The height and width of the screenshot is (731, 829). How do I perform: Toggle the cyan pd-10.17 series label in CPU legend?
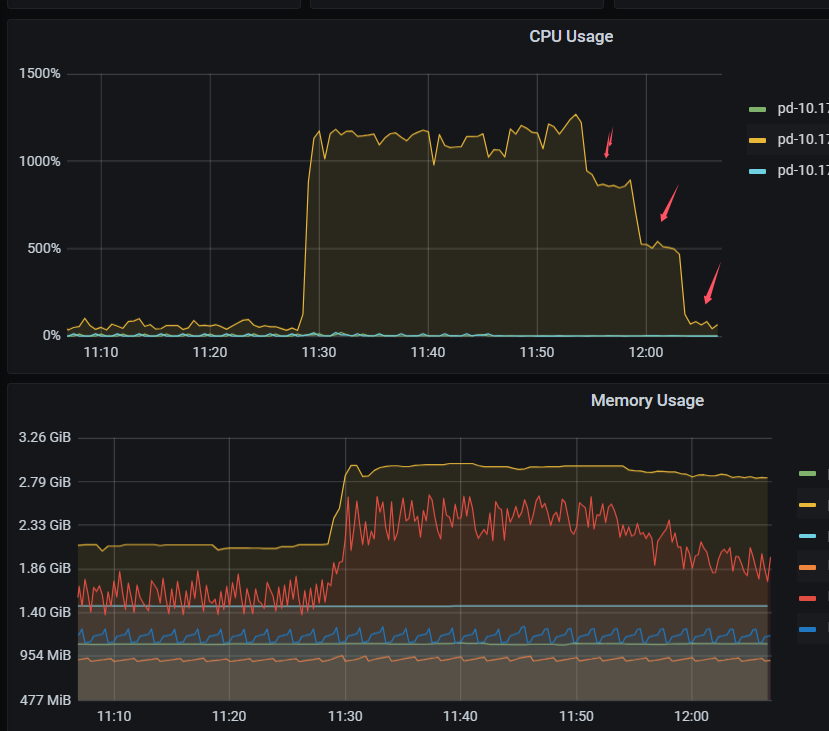coord(803,170)
